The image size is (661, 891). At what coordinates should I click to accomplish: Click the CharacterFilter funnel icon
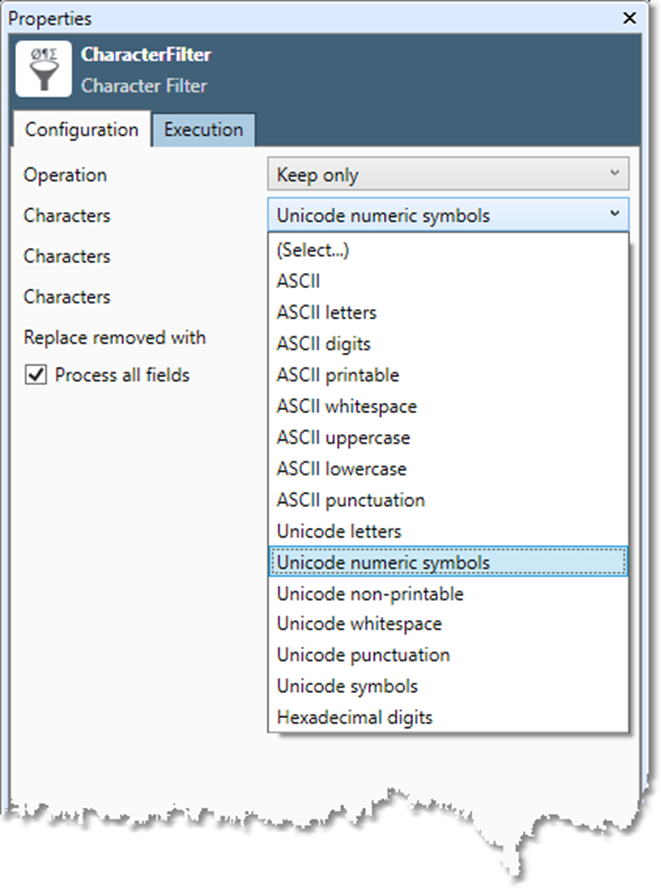click(x=44, y=70)
